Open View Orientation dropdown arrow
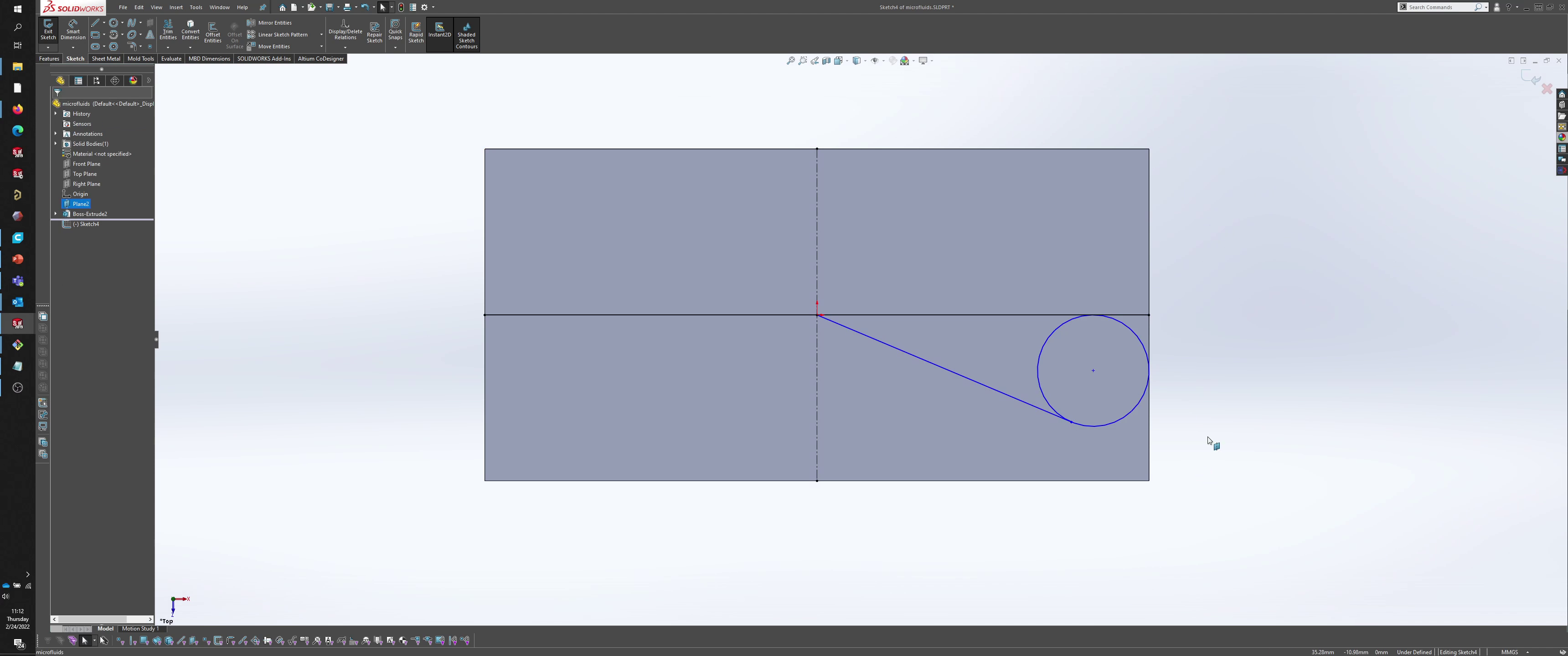This screenshot has height=656, width=1568. tap(847, 60)
